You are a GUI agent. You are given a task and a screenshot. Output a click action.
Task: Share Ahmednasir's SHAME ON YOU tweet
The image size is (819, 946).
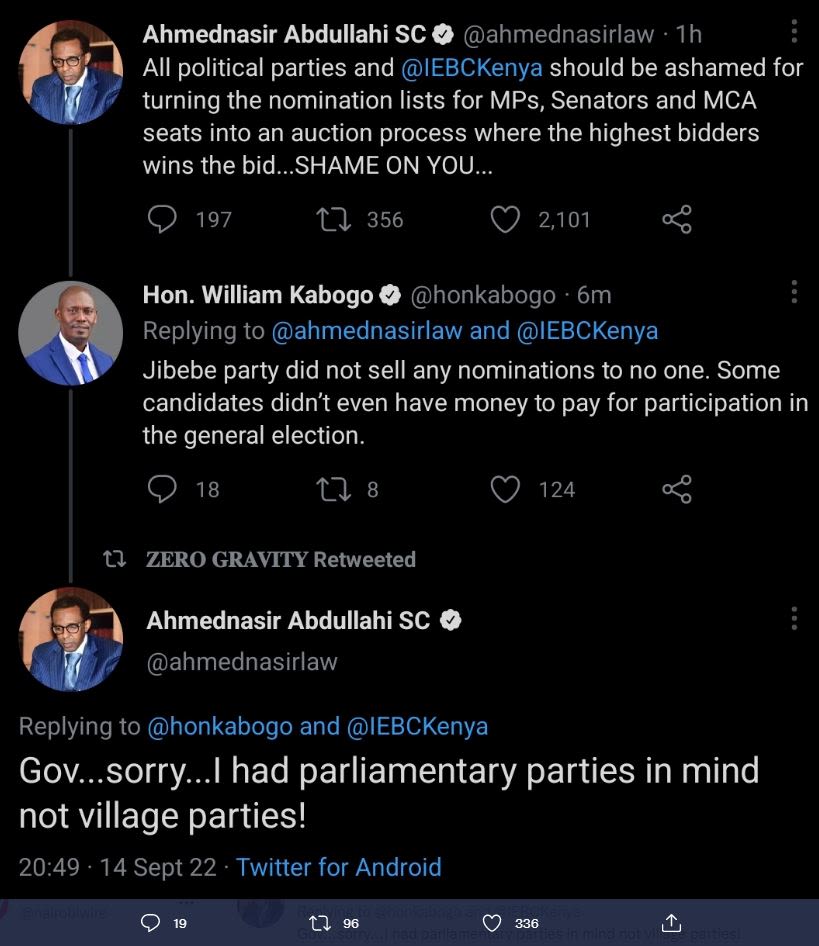[676, 219]
